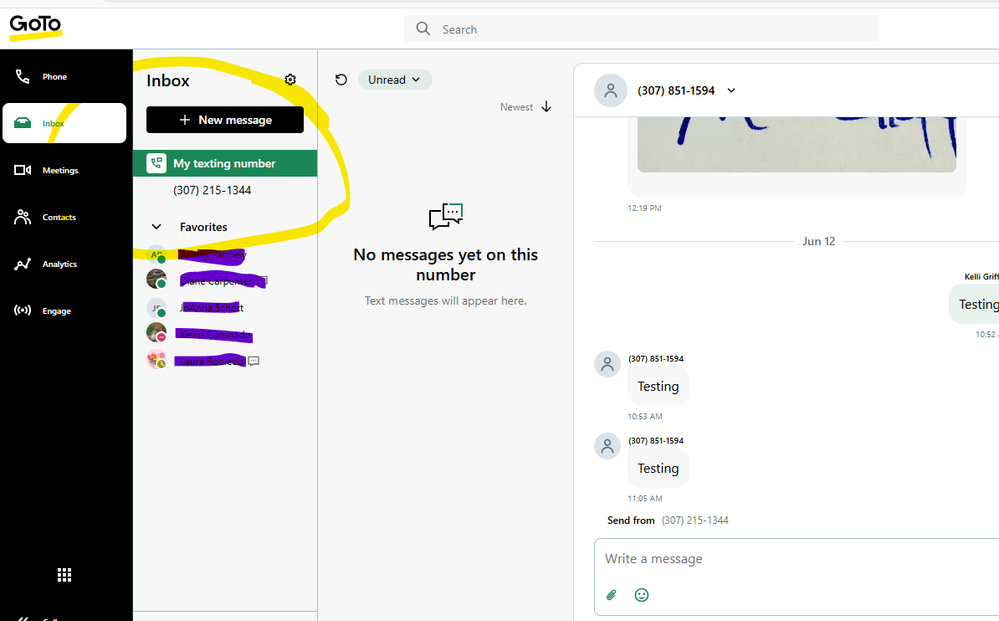Click the outgoing Testing message bubble
This screenshot has height=621, width=999.
975,304
